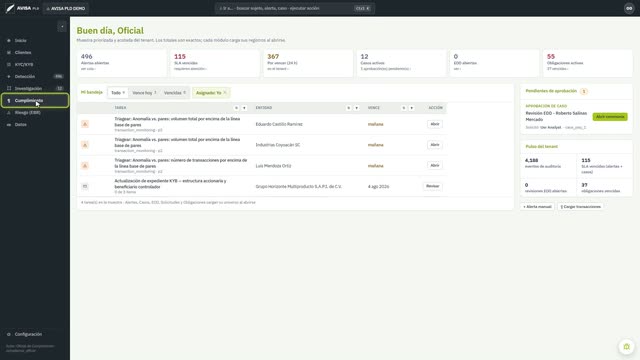Screen dimensions: 640x360
Task: Open the Vence column filter dropdown
Action: click(x=411, y=108)
